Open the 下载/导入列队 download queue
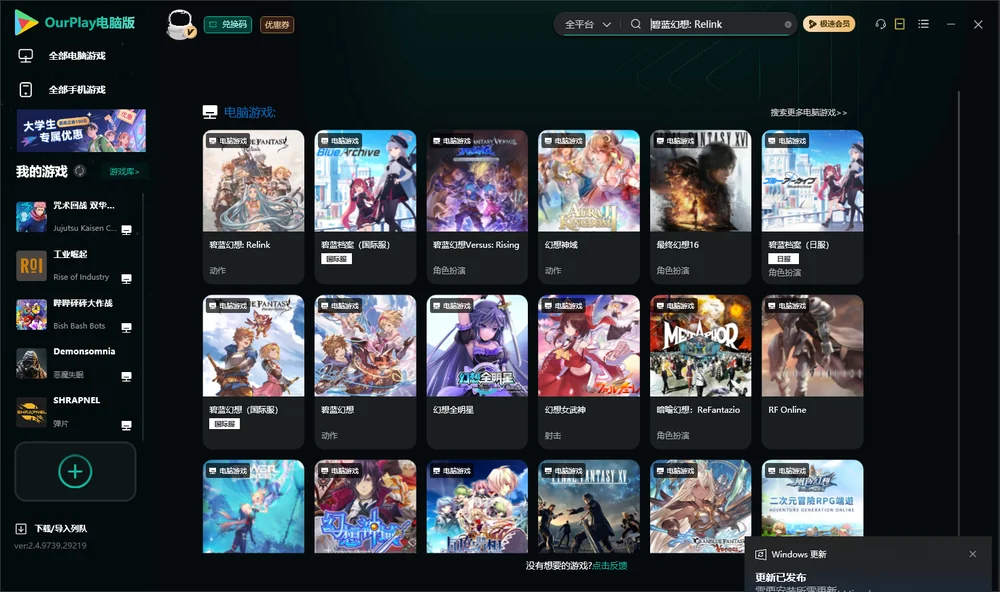 [x=52, y=528]
